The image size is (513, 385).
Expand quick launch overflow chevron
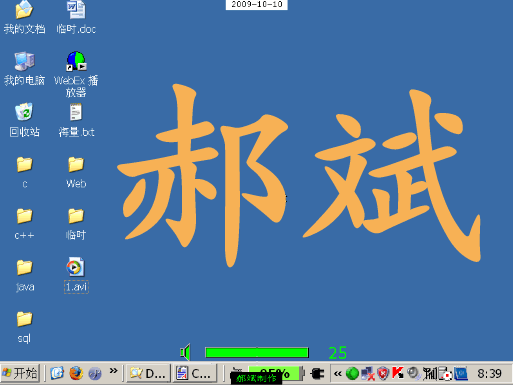coord(114,370)
